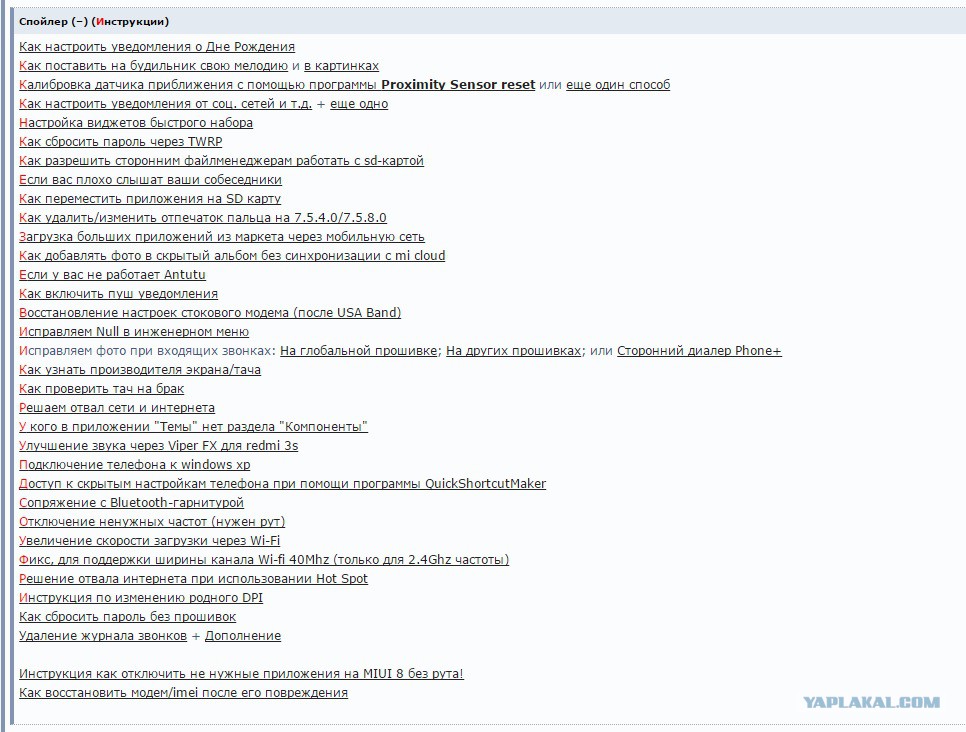Viewport: 966px width, 732px height.
Task: Open 'Как восстановить модем/imei' link
Action: pyautogui.click(x=183, y=693)
